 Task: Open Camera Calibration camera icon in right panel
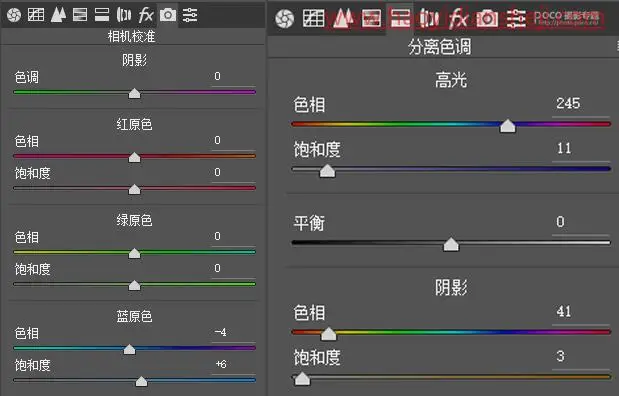pyautogui.click(x=487, y=19)
